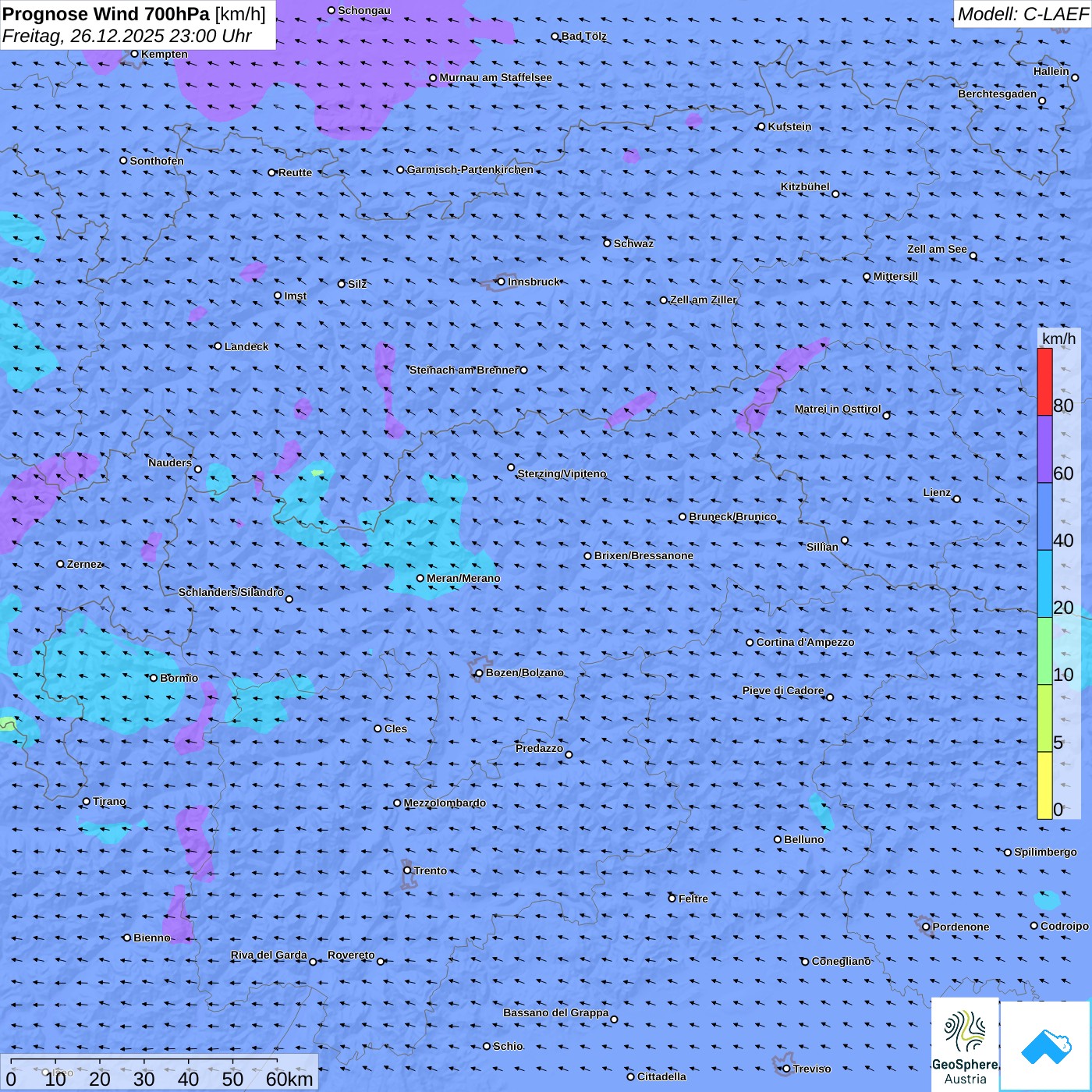Click the 'Cortina d'Ampezzo' label
The width and height of the screenshot is (1092, 1092).
coord(806,642)
